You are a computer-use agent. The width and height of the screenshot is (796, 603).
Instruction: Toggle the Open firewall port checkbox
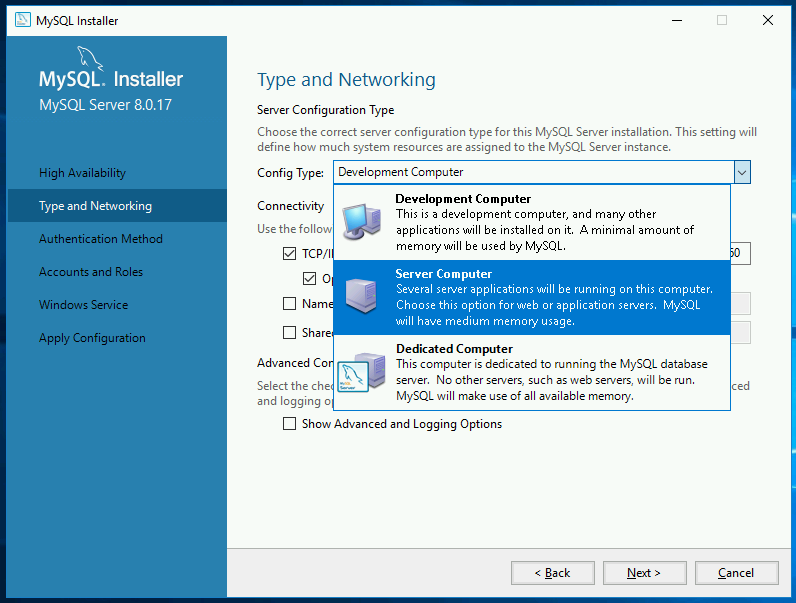click(x=309, y=278)
